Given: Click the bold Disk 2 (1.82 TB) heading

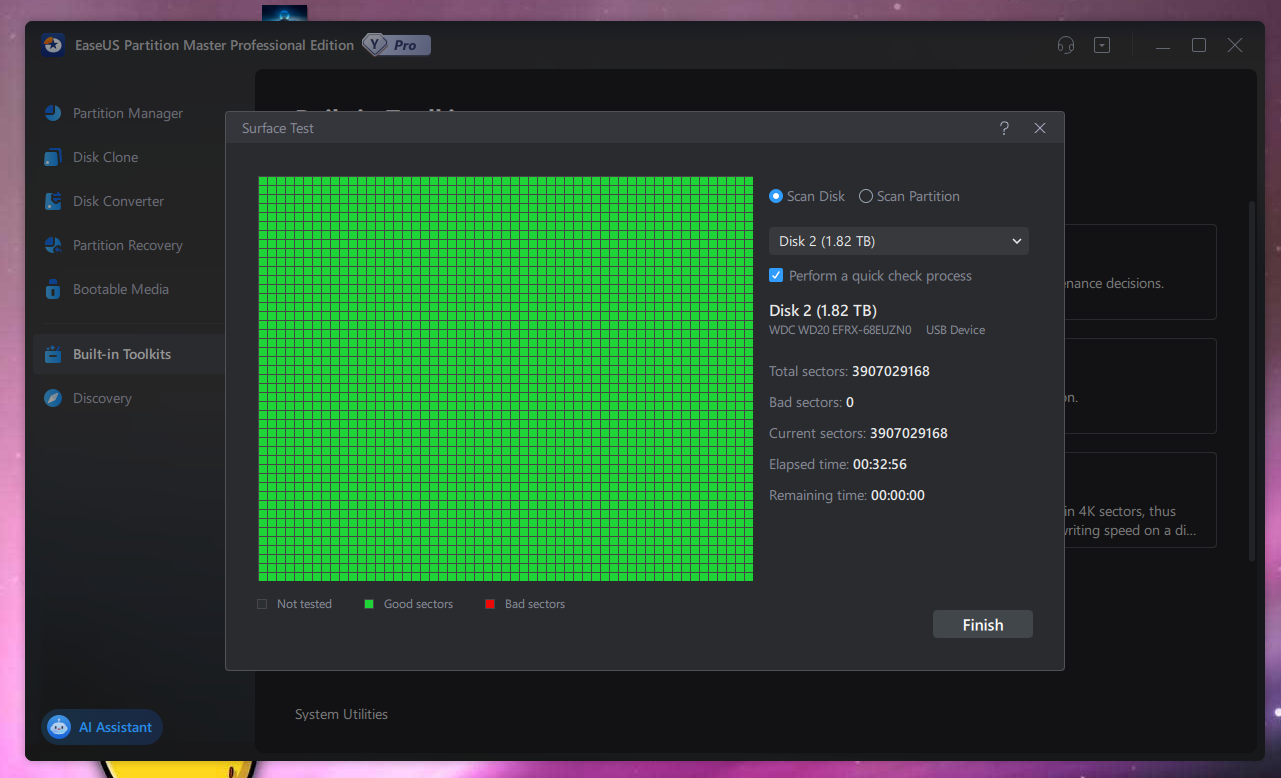Looking at the screenshot, I should pos(823,310).
